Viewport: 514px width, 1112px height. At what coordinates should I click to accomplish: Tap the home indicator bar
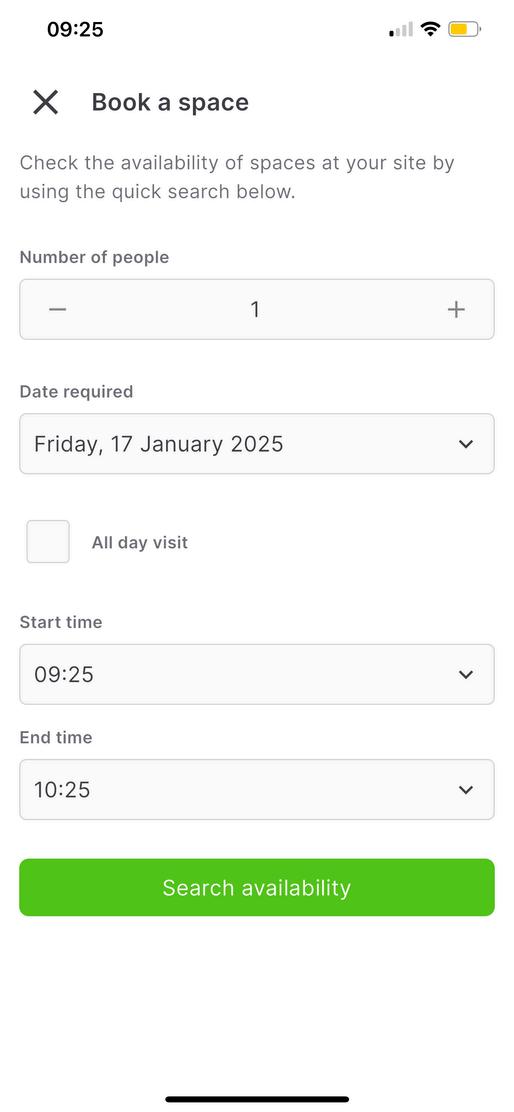pos(257,1099)
